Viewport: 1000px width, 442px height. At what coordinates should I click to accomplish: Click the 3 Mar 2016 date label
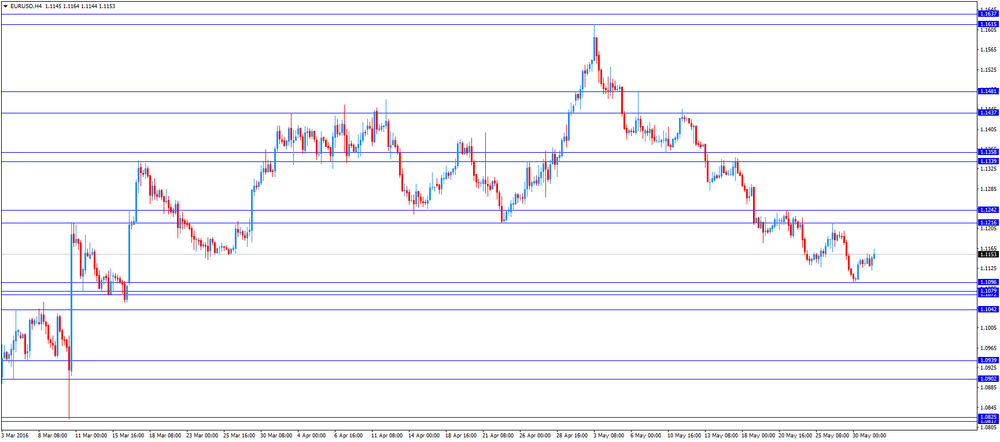pos(13,435)
